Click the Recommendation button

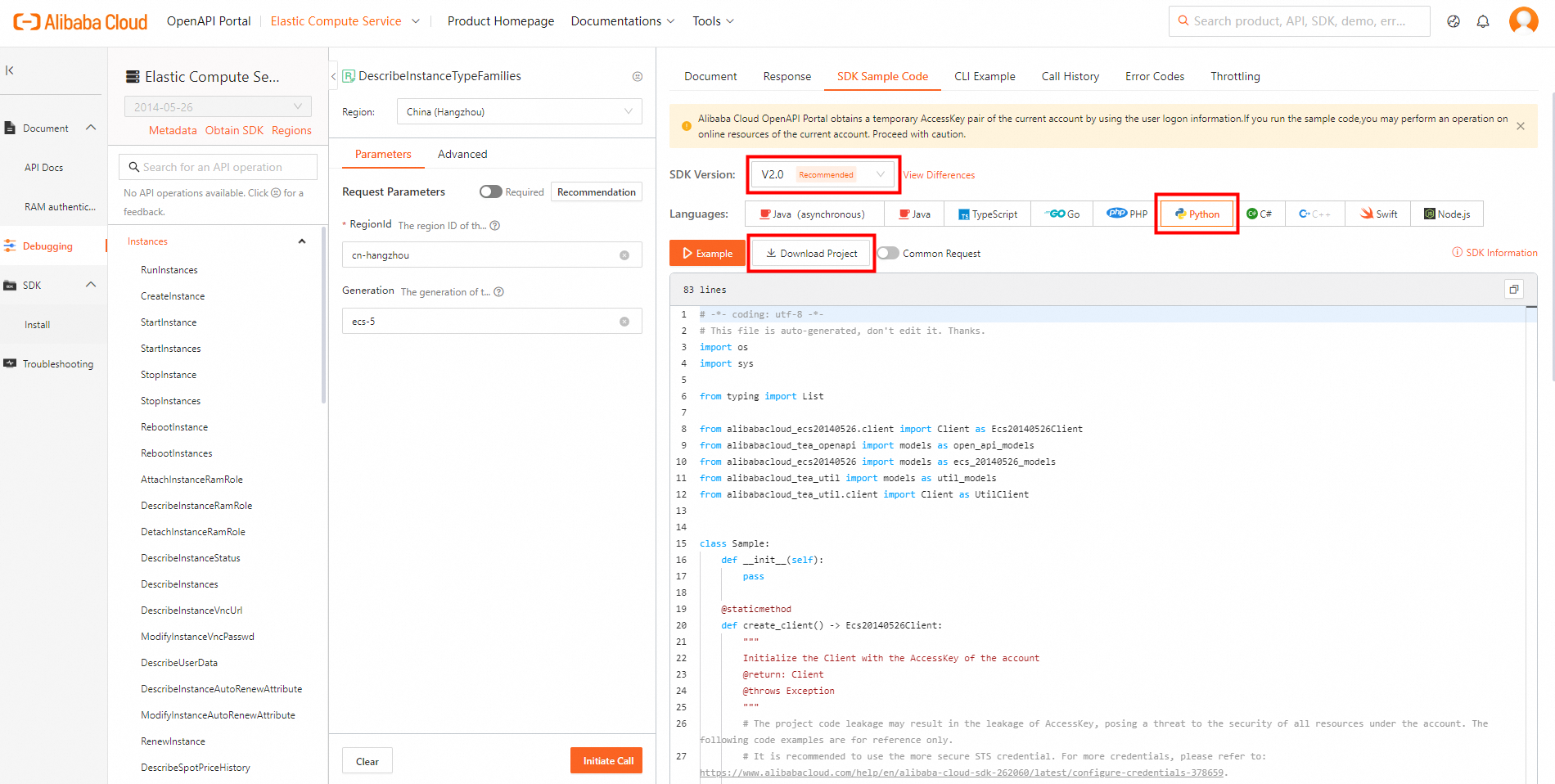click(x=597, y=191)
